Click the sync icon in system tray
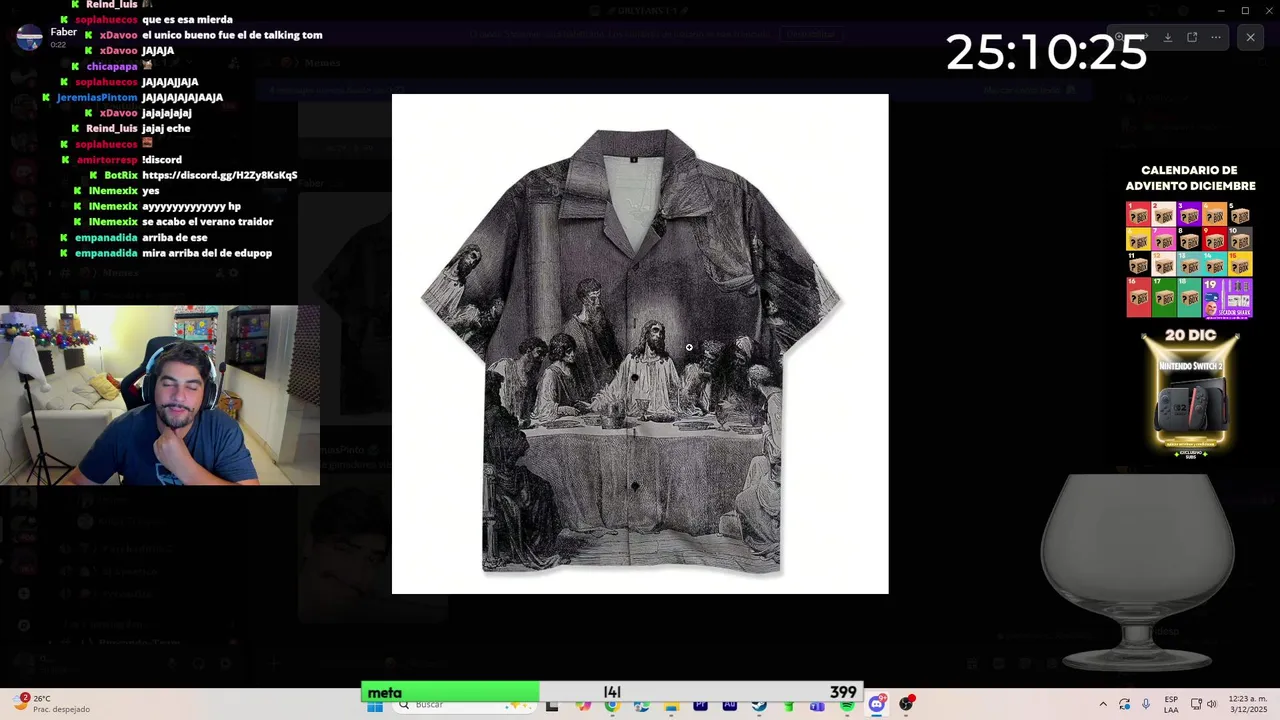 click(x=1124, y=704)
